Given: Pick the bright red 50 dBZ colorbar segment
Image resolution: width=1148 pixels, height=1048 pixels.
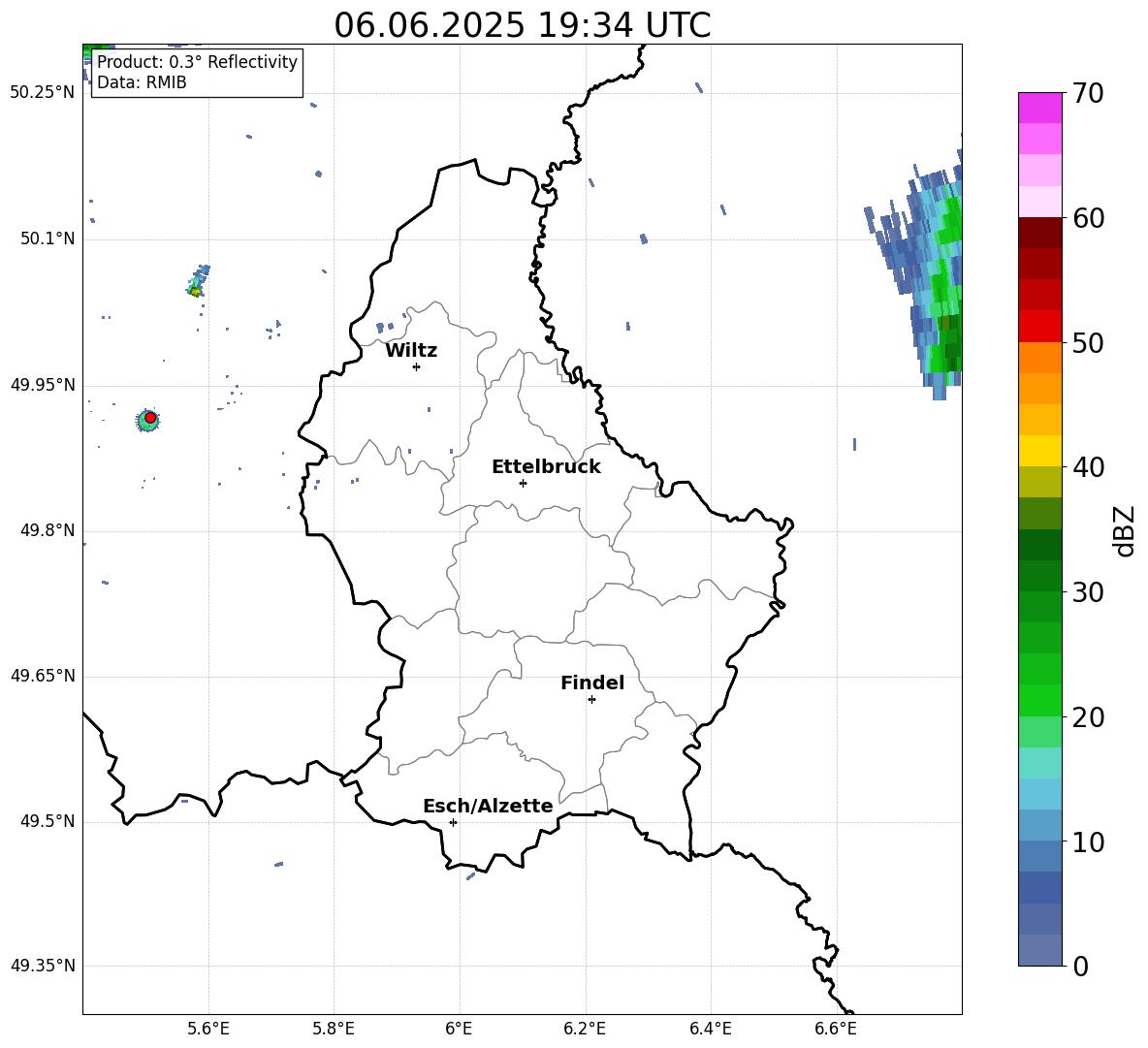Looking at the screenshot, I should tap(1039, 327).
